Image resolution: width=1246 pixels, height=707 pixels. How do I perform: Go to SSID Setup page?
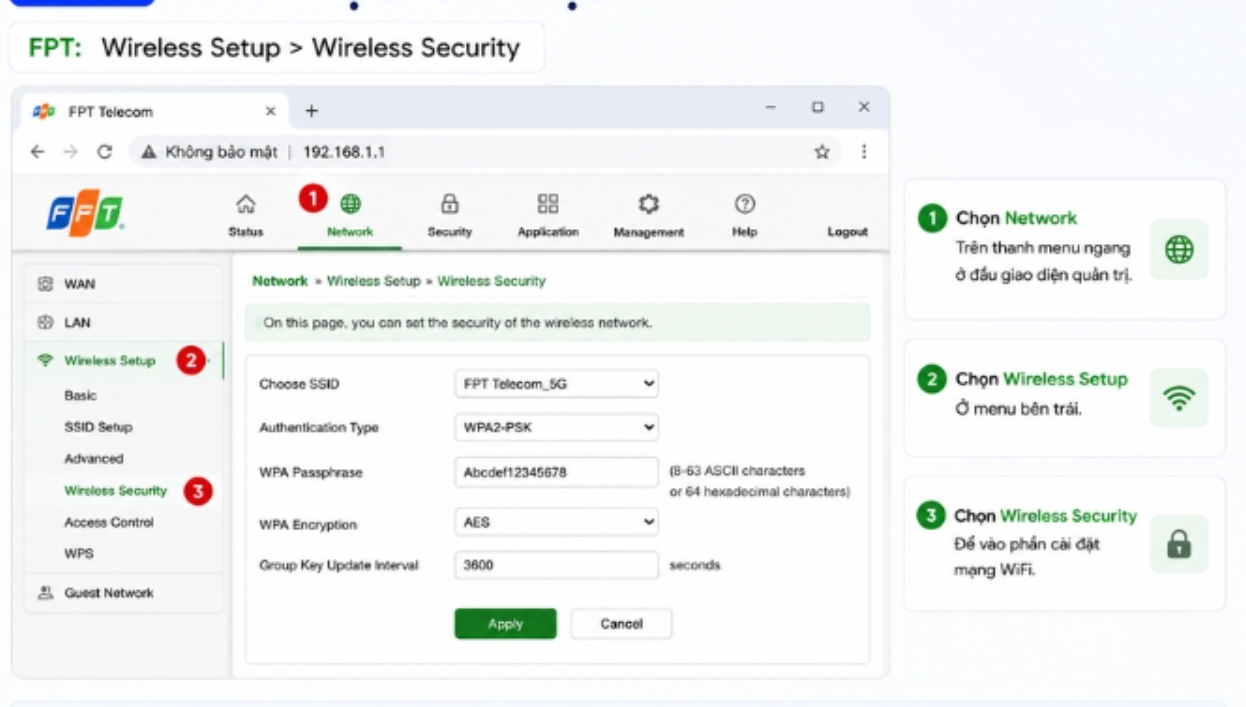point(98,427)
